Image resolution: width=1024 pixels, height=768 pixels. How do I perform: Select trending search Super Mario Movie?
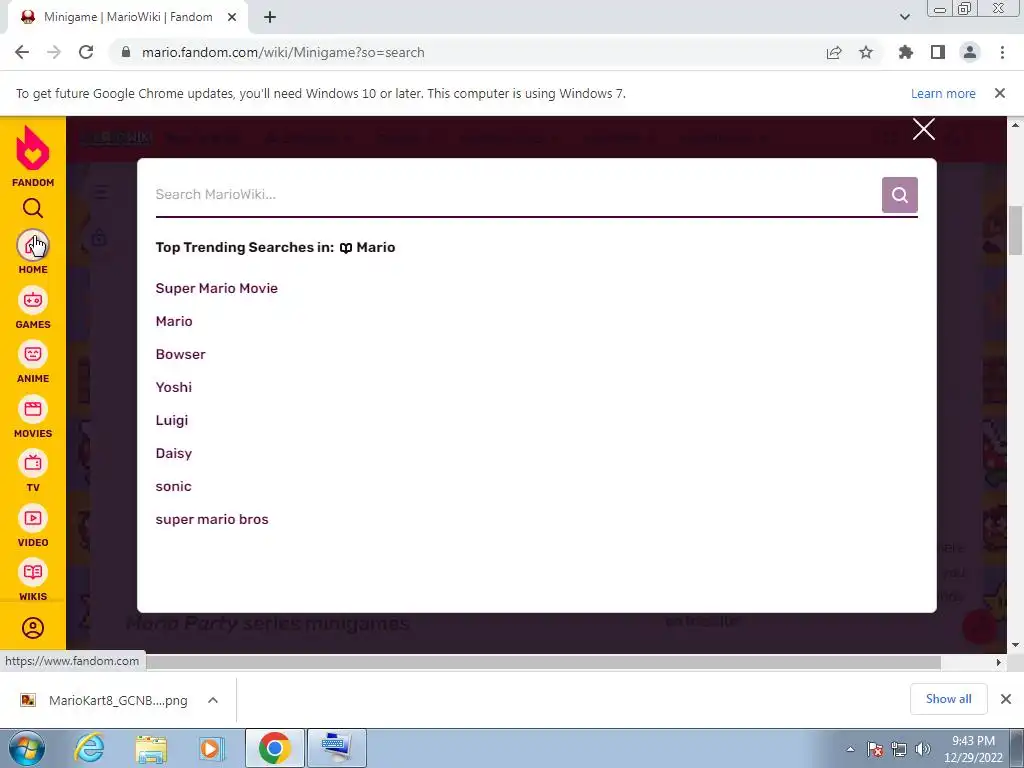(x=216, y=288)
